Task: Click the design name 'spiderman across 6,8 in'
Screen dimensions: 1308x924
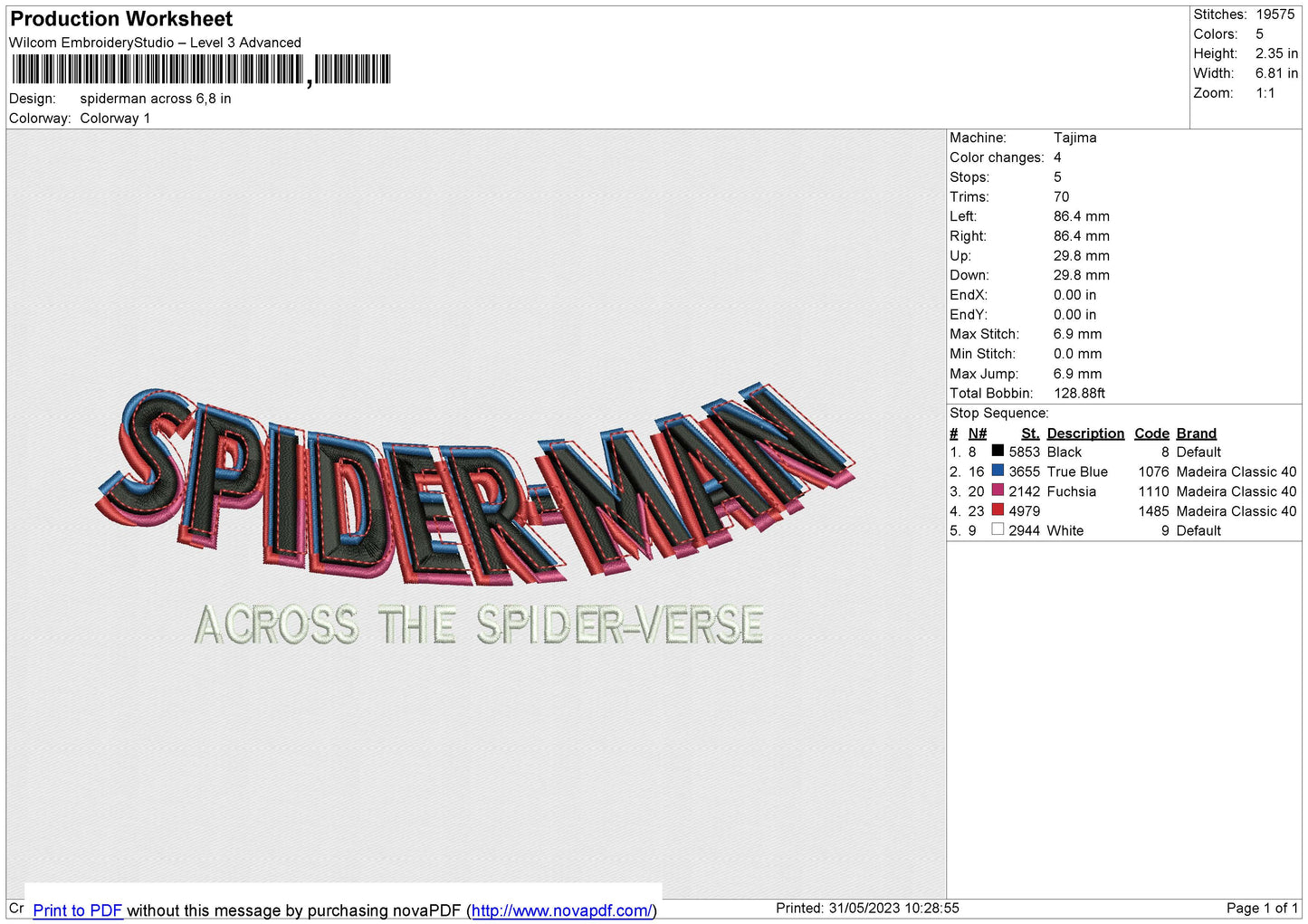Action: tap(156, 99)
